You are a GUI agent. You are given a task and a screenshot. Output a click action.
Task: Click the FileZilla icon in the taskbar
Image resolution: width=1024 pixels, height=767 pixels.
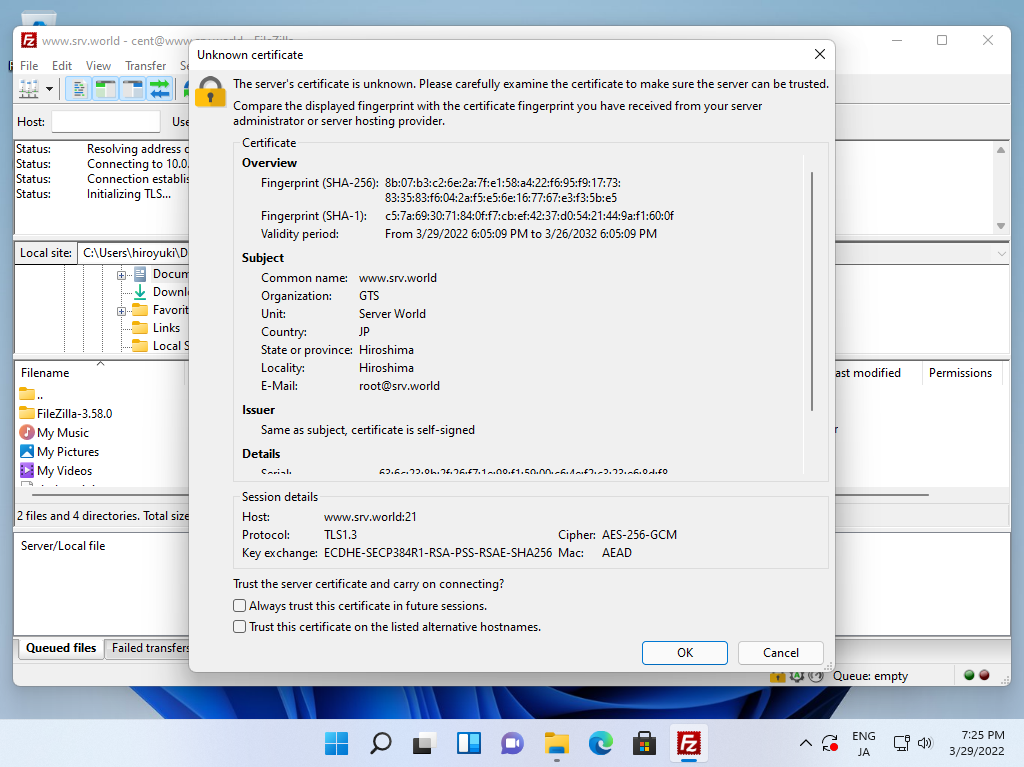click(x=687, y=743)
